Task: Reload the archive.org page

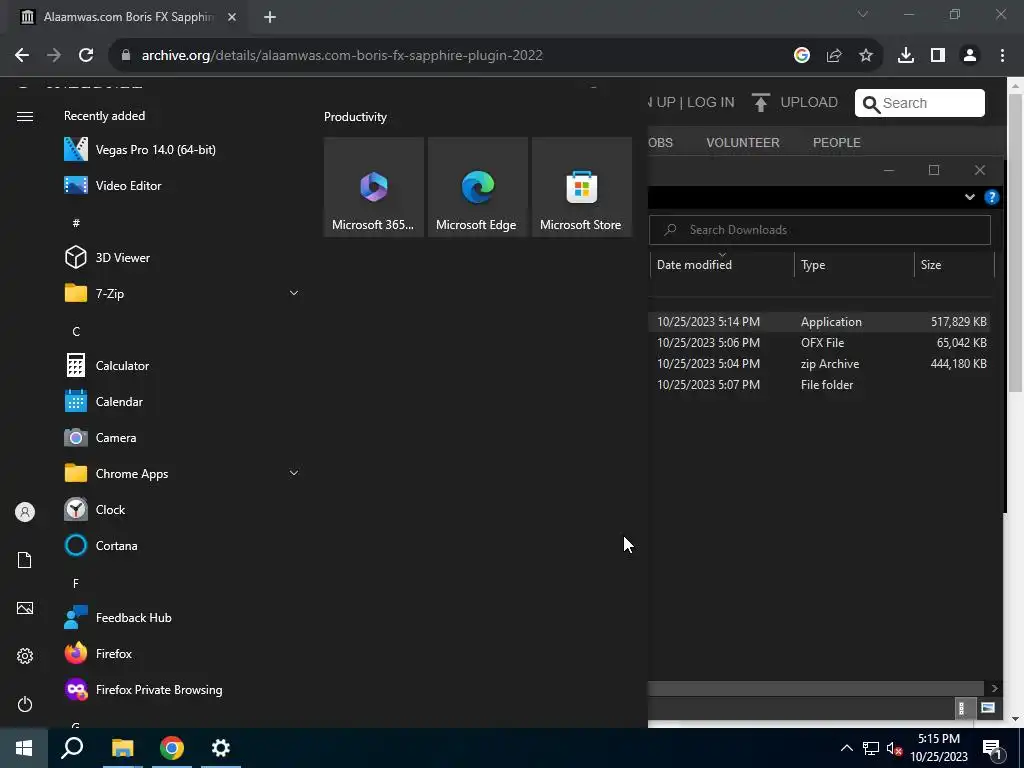Action: coord(86,56)
